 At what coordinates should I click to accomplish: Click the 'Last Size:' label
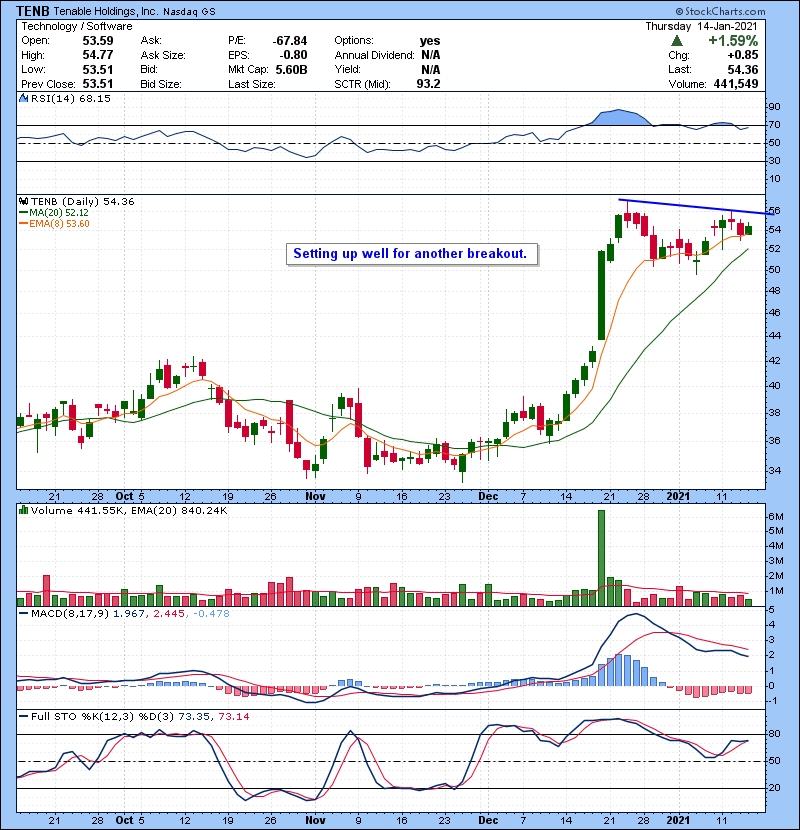(251, 84)
